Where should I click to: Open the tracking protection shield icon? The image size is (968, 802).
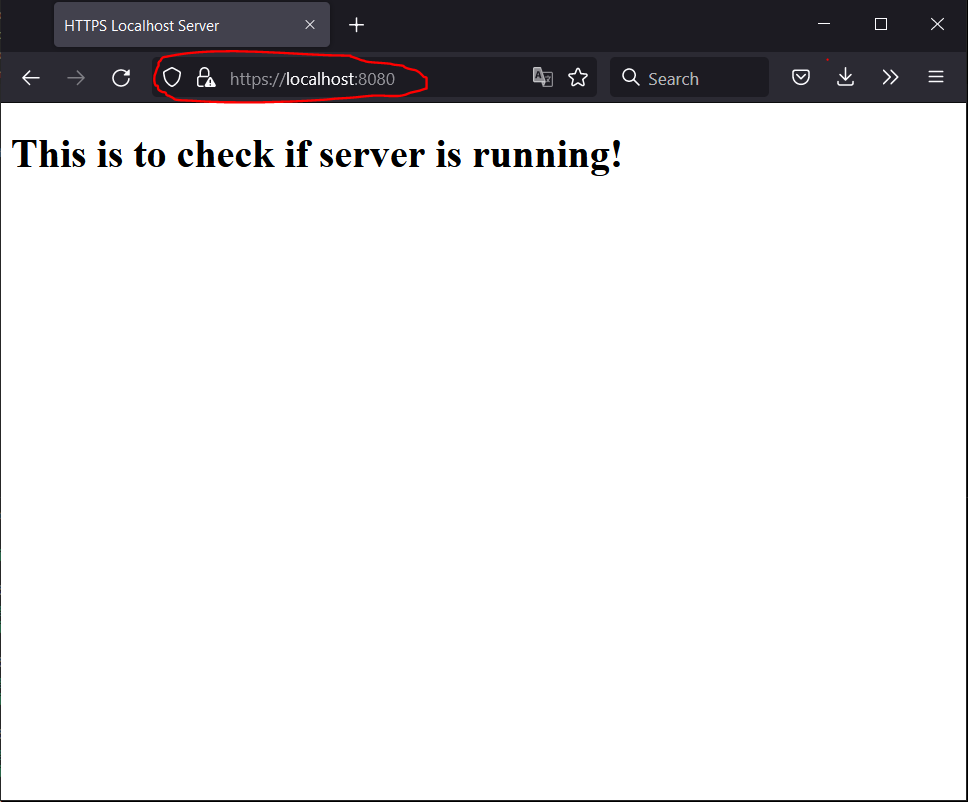172,78
